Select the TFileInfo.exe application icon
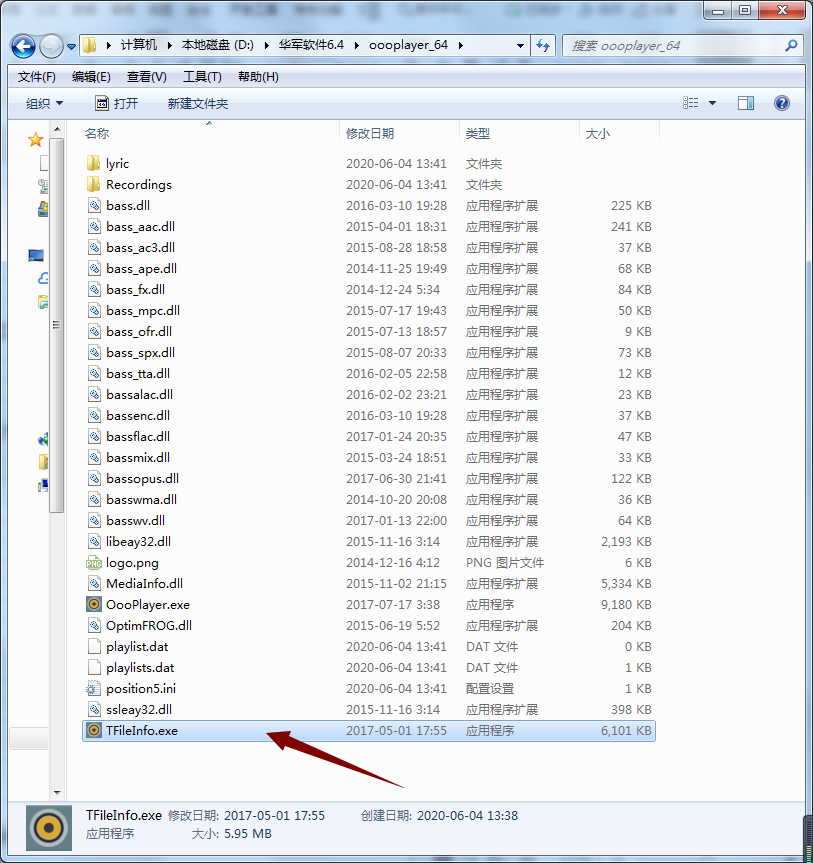813x863 pixels. point(94,730)
